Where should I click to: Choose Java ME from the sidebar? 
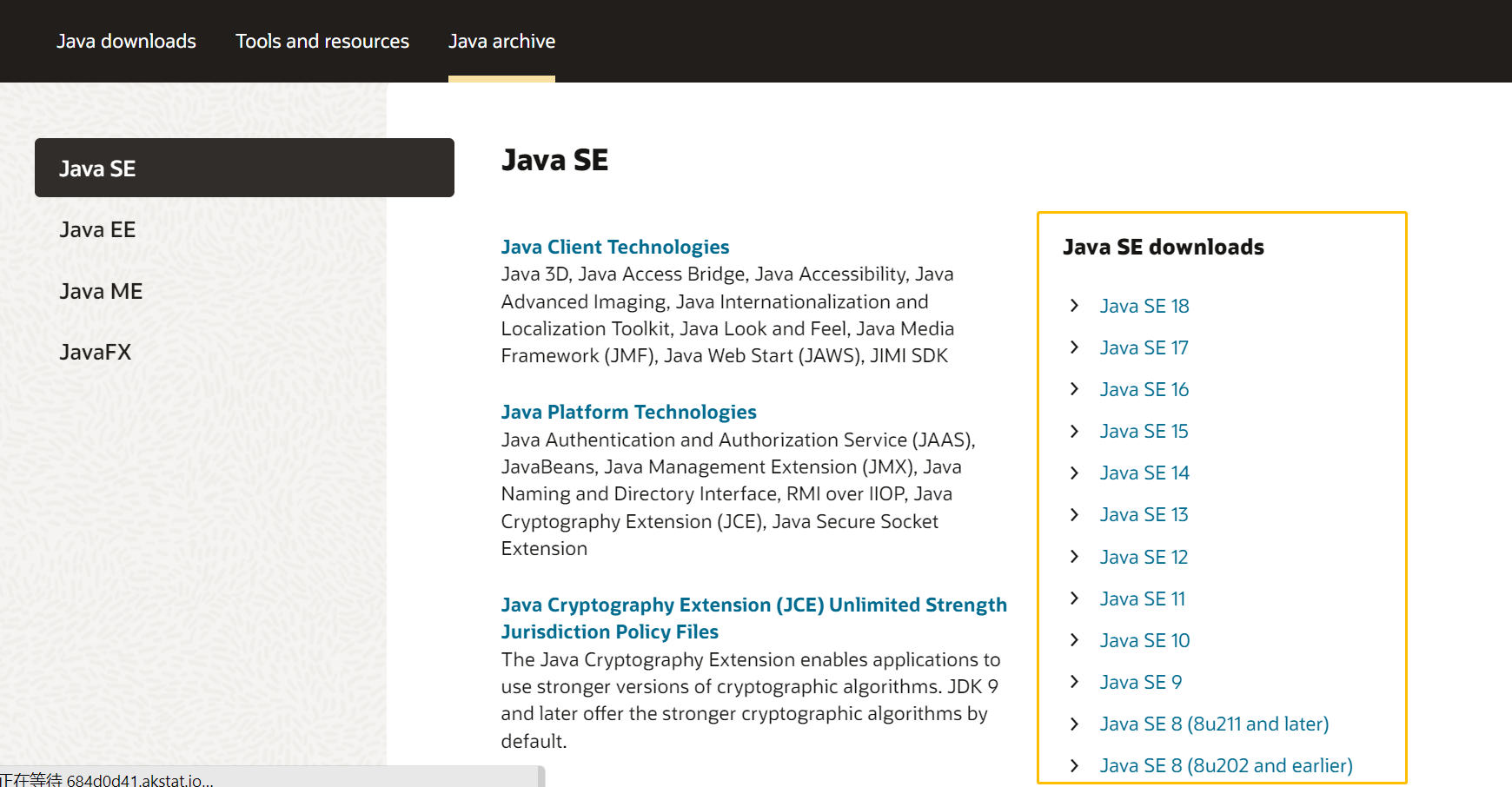tap(101, 291)
